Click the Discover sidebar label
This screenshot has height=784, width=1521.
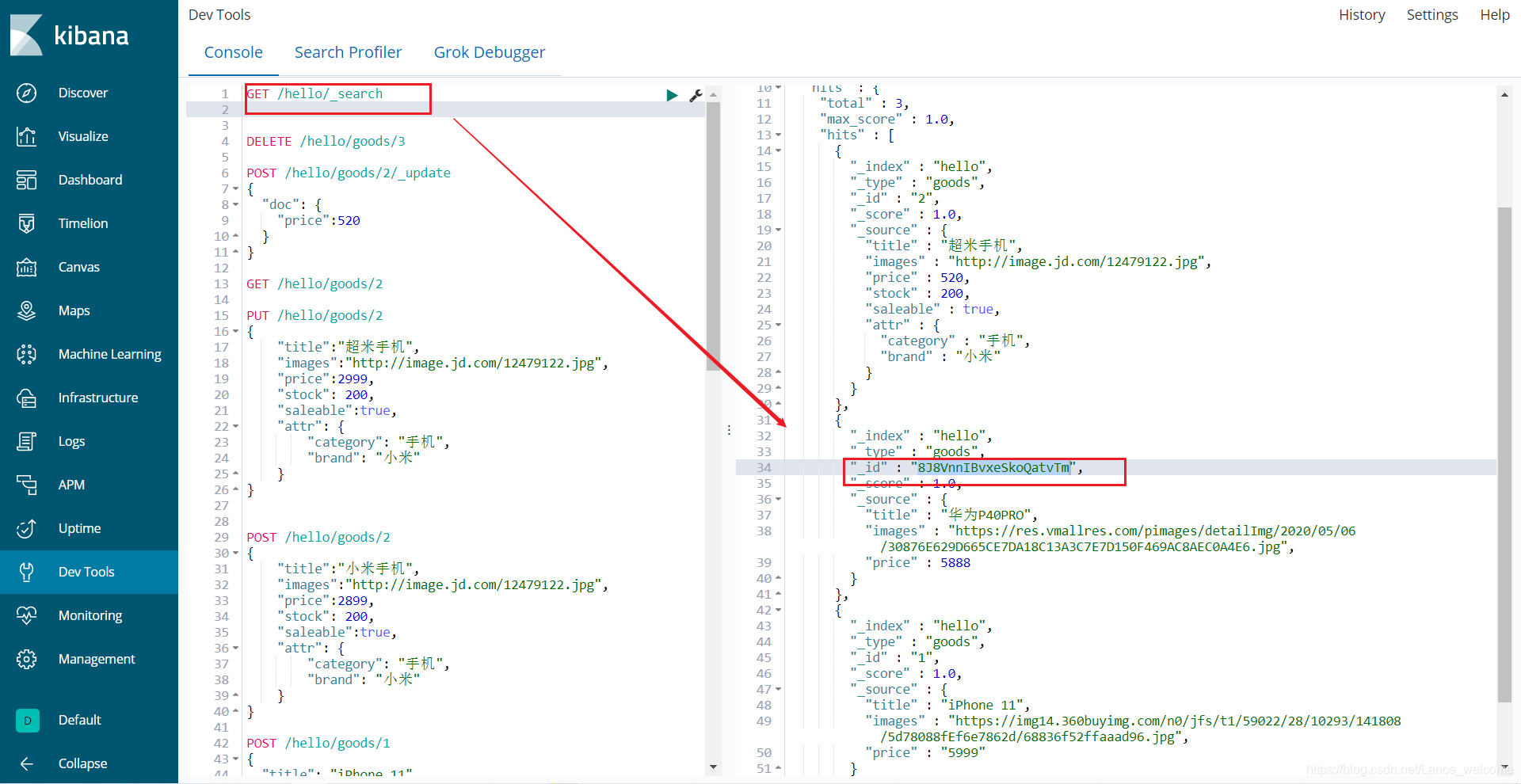coord(83,93)
